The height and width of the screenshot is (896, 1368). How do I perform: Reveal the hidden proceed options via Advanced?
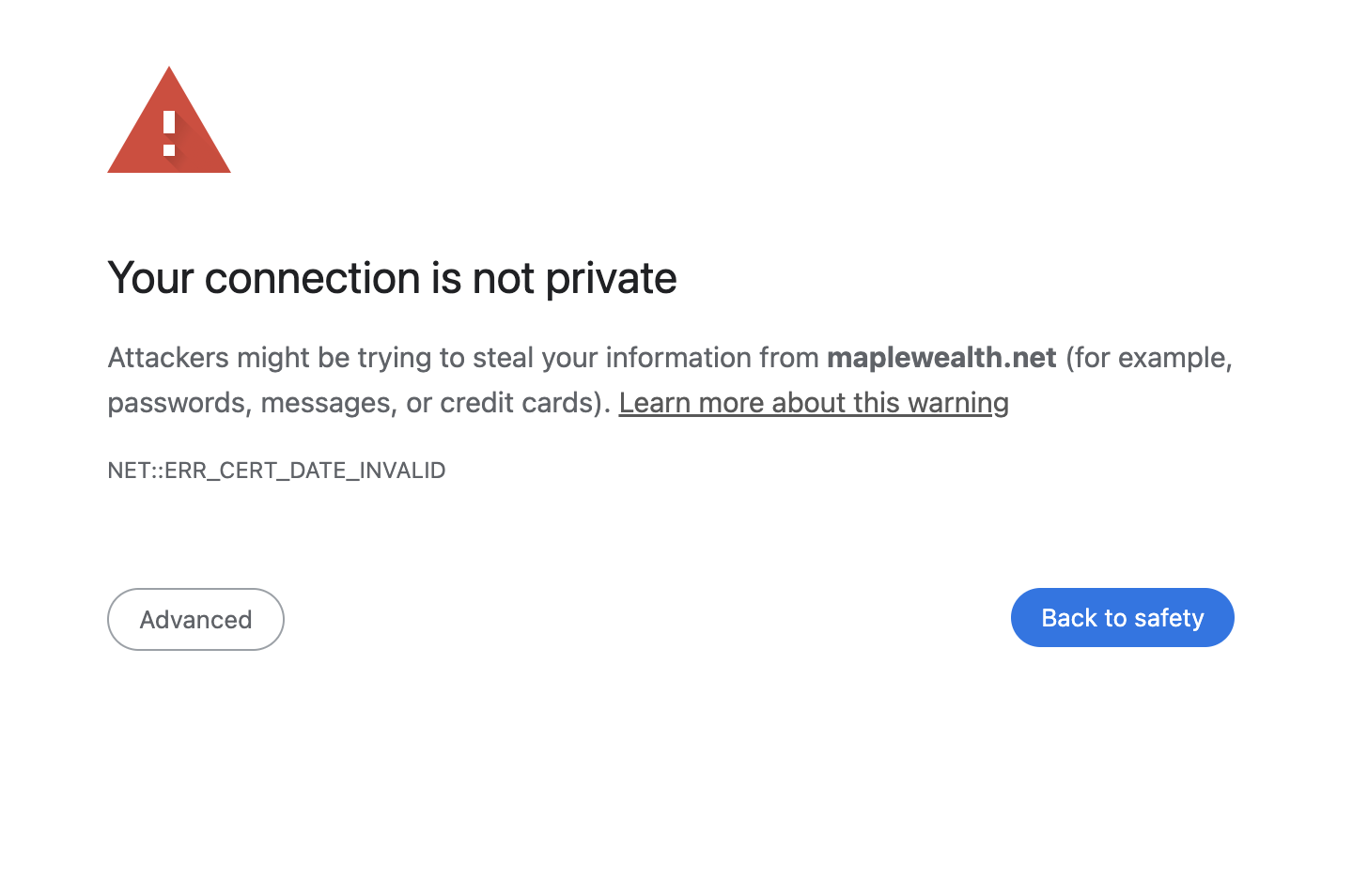tap(195, 619)
